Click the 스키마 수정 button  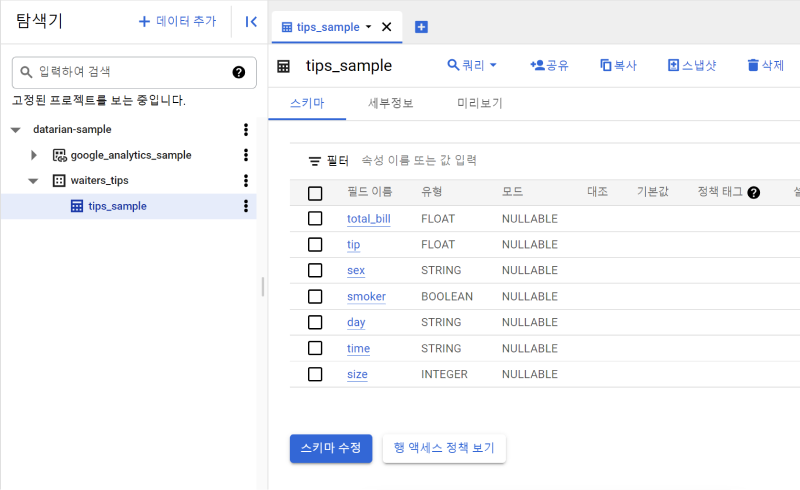click(x=331, y=448)
